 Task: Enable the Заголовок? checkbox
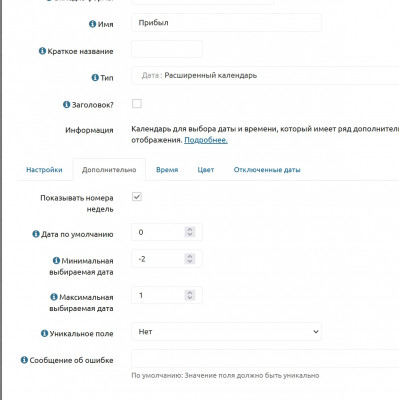tap(137, 104)
